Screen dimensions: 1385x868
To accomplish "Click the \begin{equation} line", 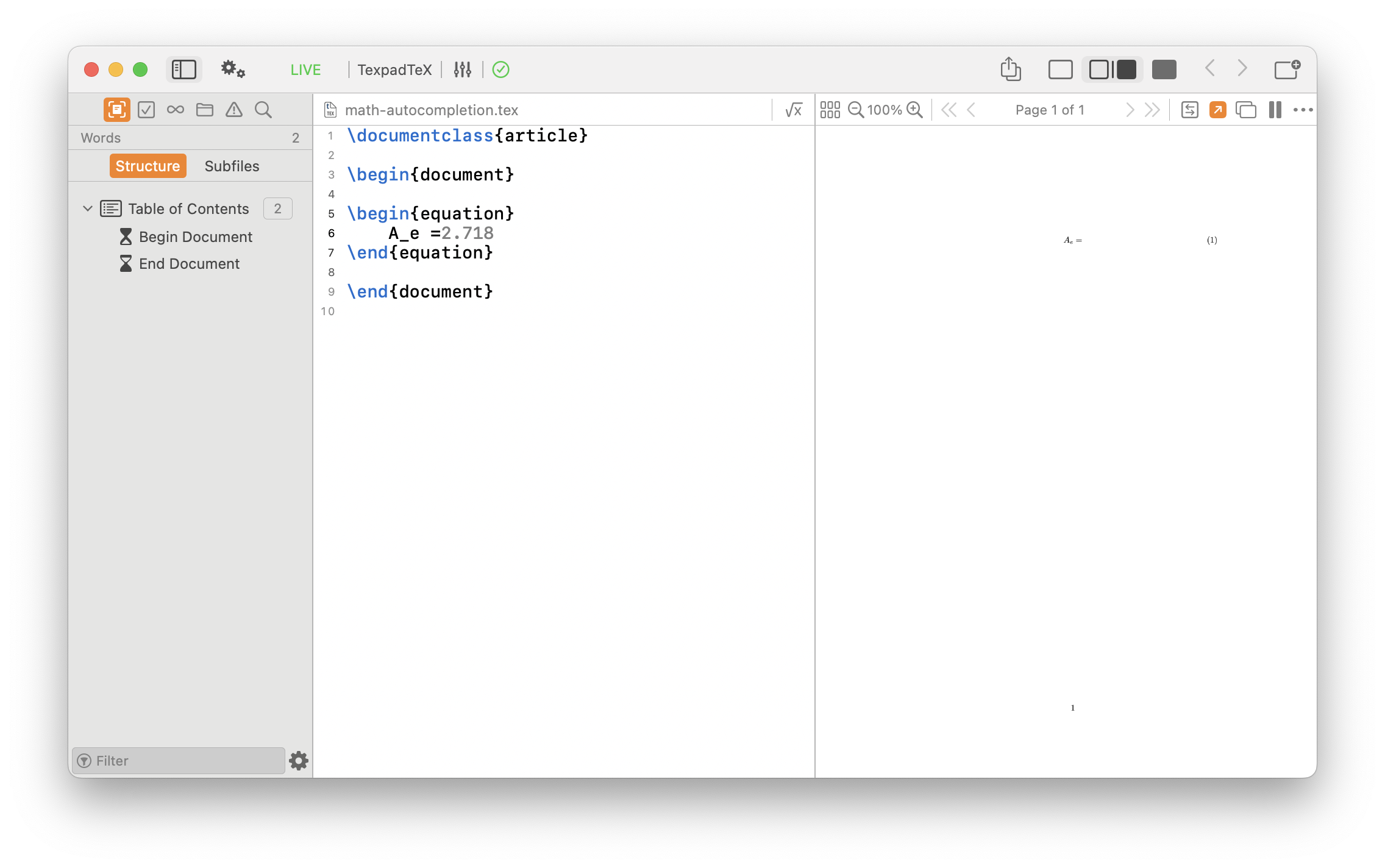I will point(430,213).
